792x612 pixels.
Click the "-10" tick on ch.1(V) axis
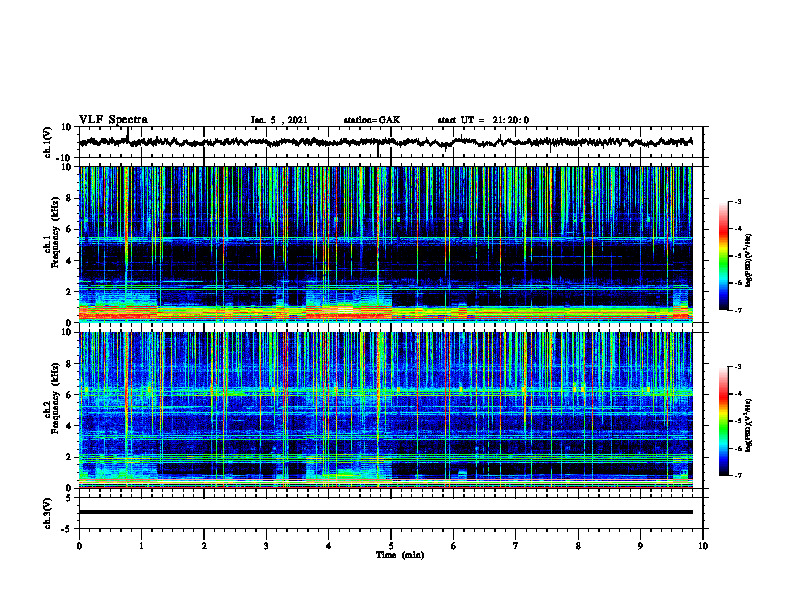[x=65, y=158]
